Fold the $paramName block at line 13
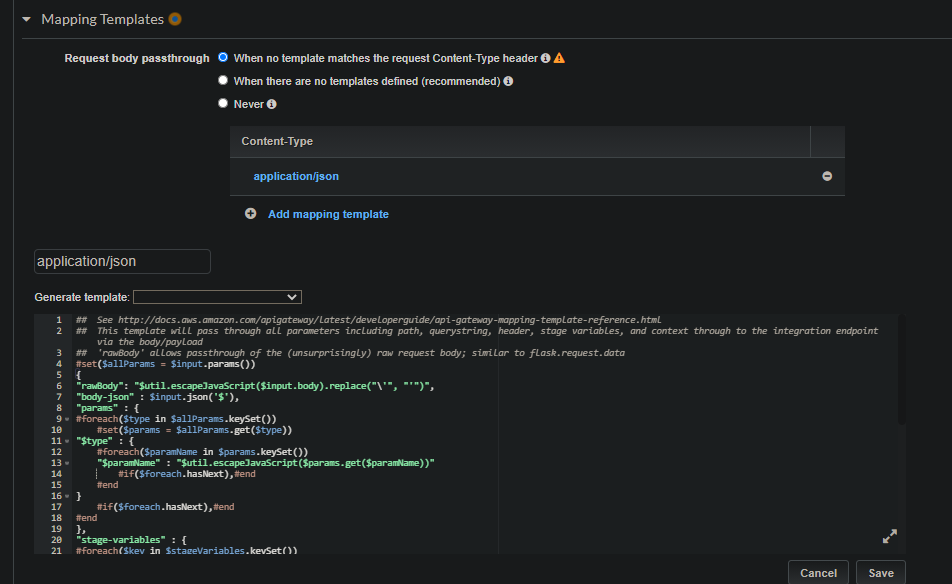This screenshot has height=584, width=952. (x=67, y=463)
